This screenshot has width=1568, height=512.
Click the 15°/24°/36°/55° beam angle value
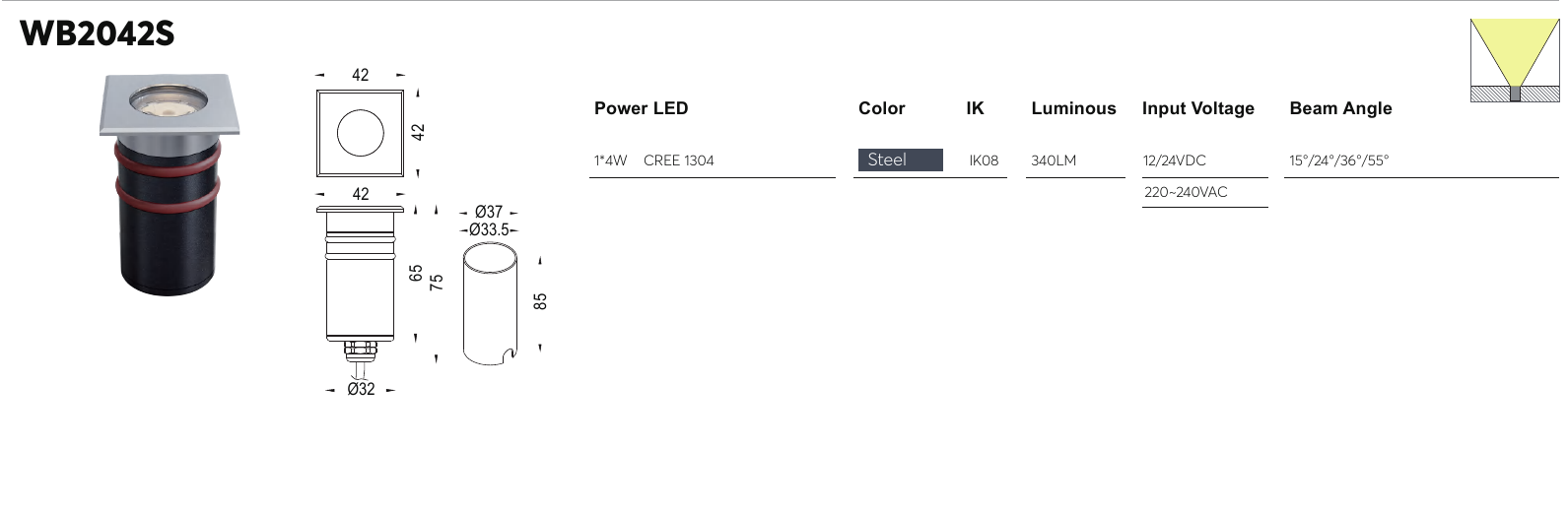tap(1339, 160)
